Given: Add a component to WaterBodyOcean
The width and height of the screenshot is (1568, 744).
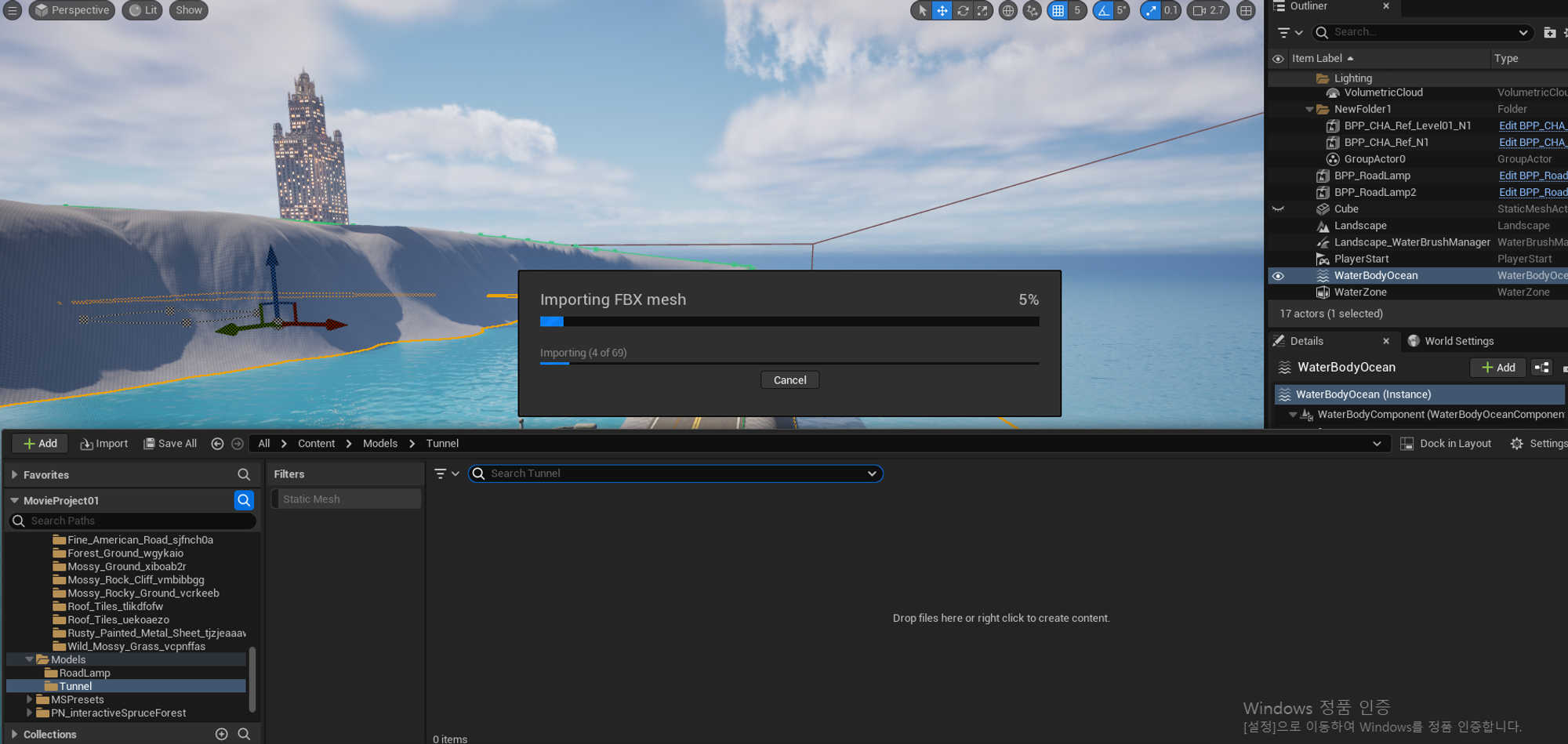Looking at the screenshot, I should (1498, 368).
